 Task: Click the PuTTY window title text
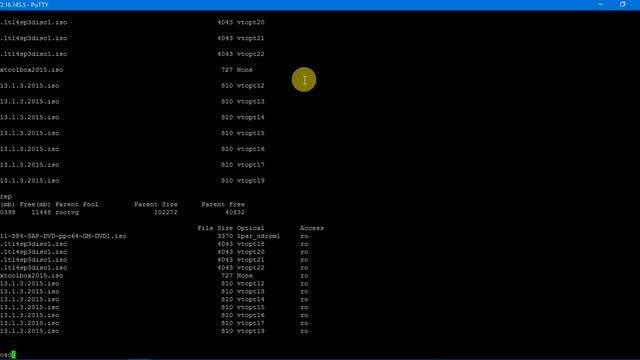pos(24,4)
